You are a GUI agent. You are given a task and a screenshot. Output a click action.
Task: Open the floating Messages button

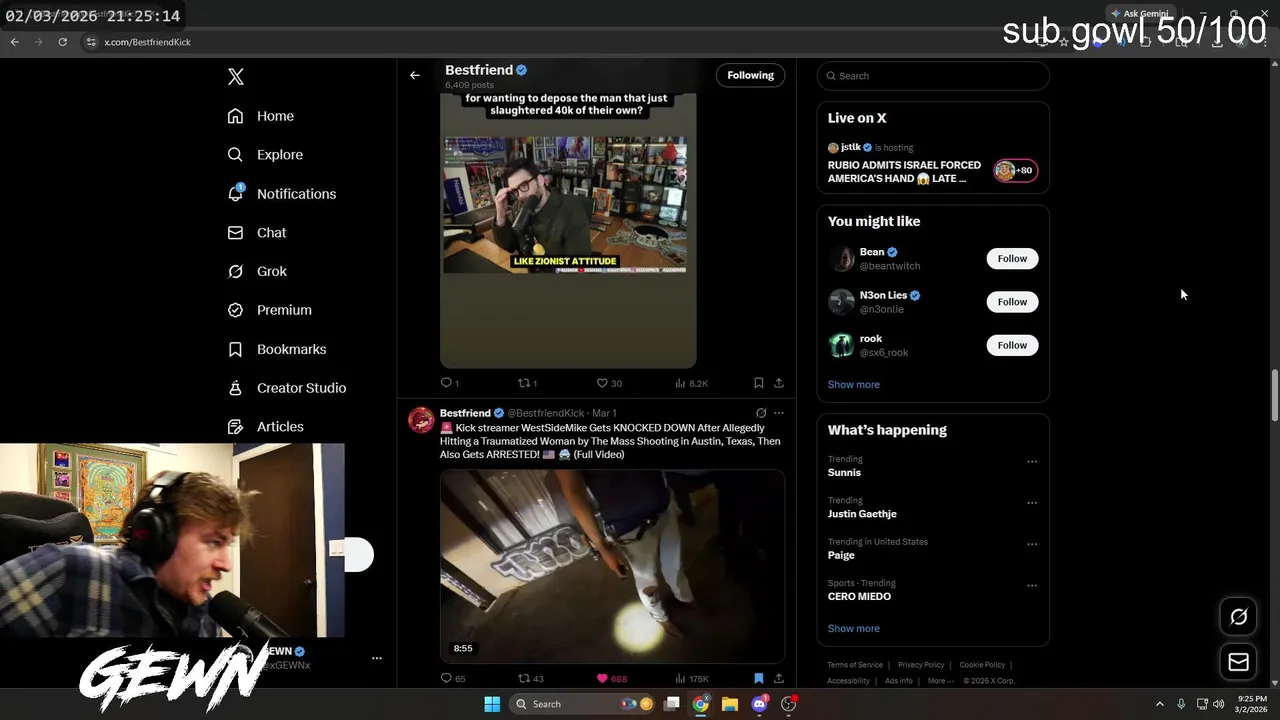coord(1238,662)
